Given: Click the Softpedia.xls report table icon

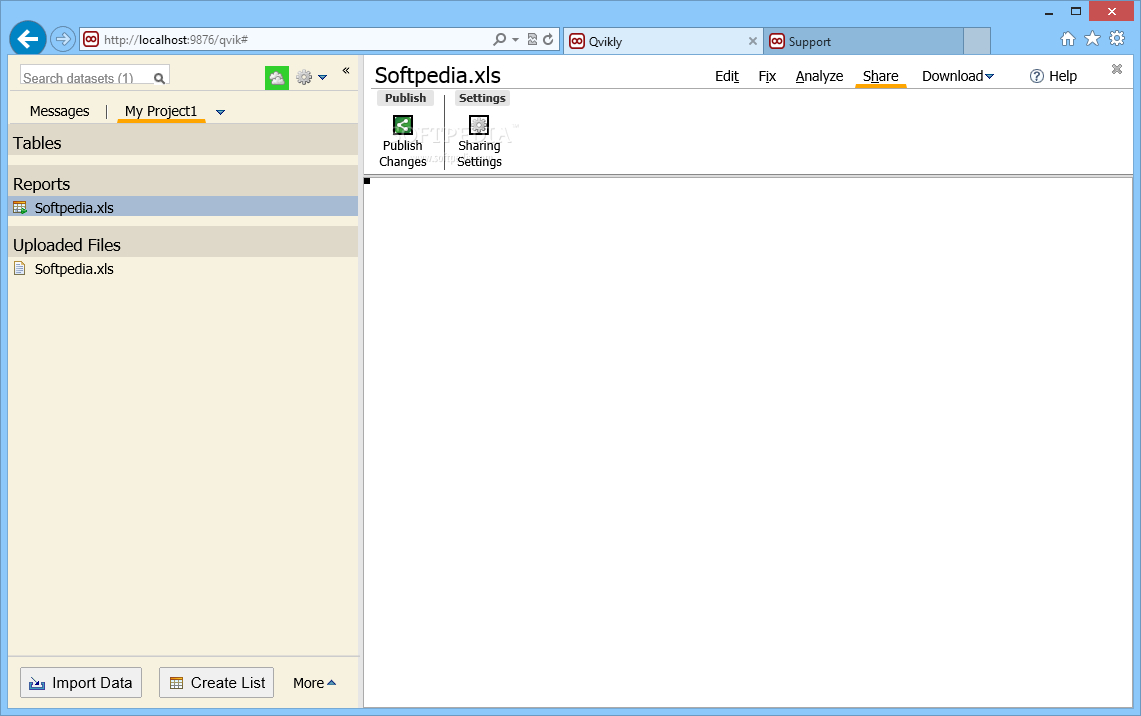Looking at the screenshot, I should [20, 207].
